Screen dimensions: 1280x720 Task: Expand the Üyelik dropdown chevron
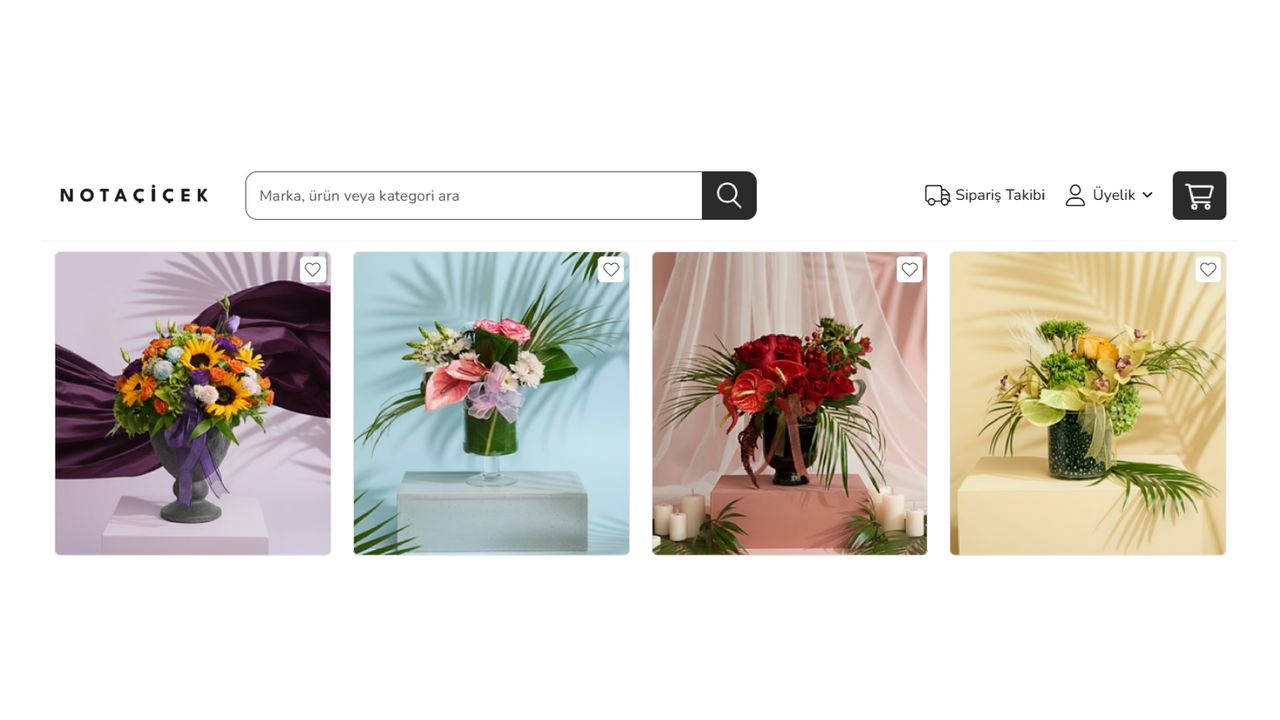pyautogui.click(x=1147, y=195)
